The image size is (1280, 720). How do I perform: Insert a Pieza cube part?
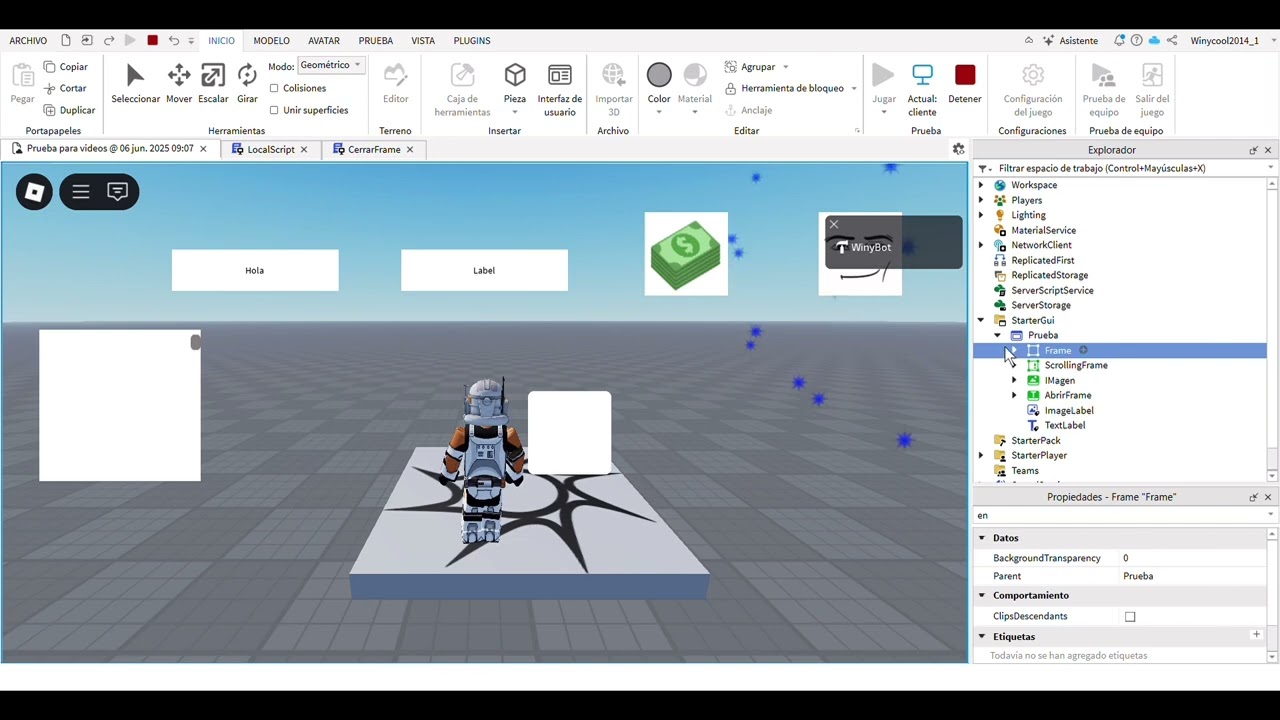click(515, 84)
